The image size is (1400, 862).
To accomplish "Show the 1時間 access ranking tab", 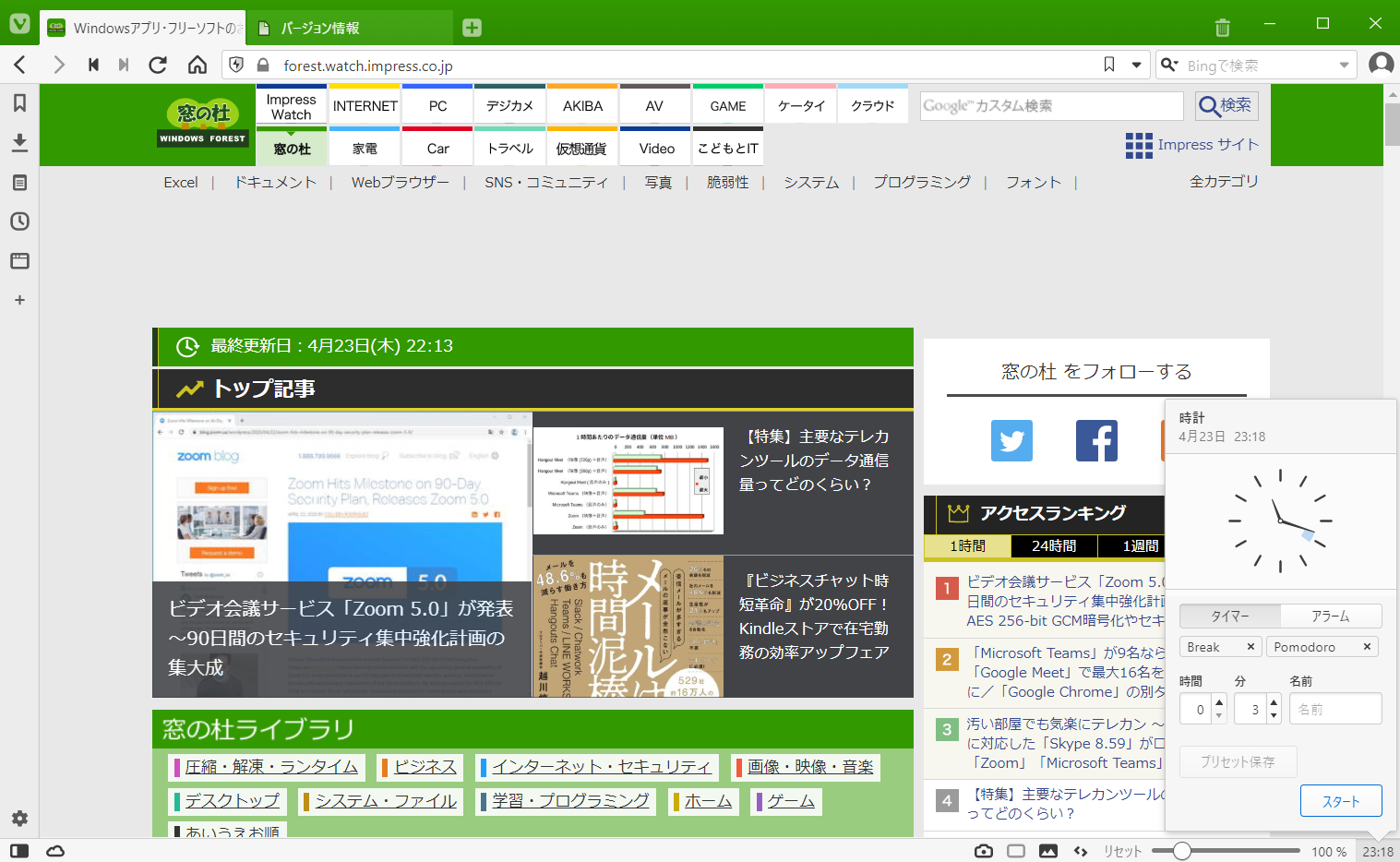I will pos(967,545).
